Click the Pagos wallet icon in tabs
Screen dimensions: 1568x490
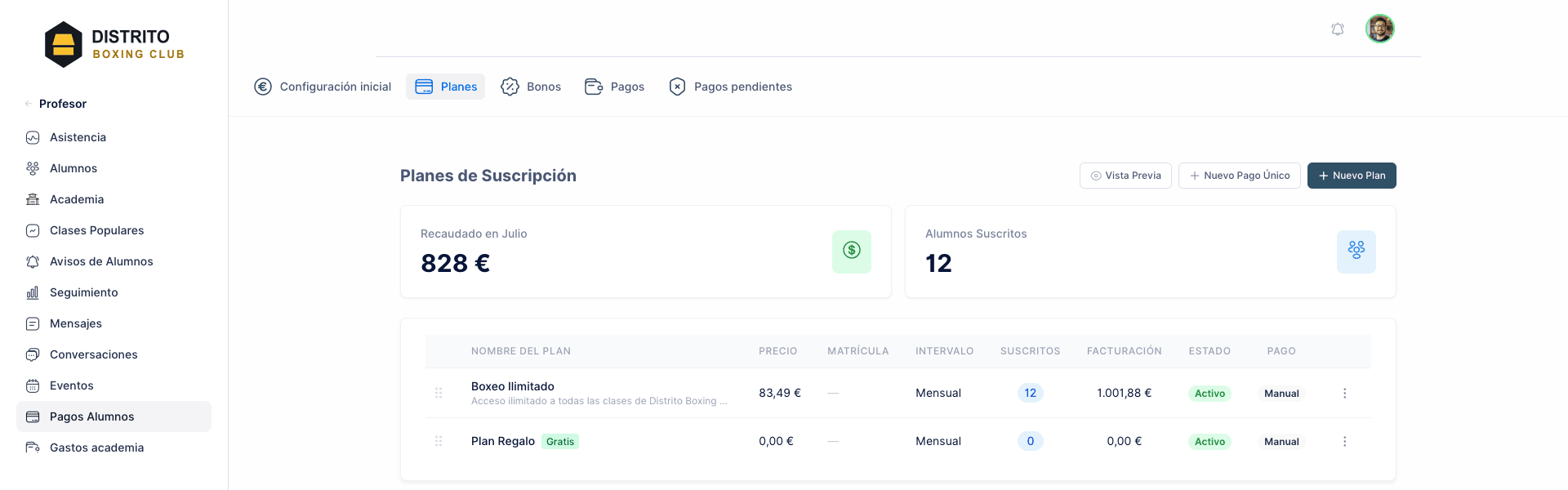[594, 87]
